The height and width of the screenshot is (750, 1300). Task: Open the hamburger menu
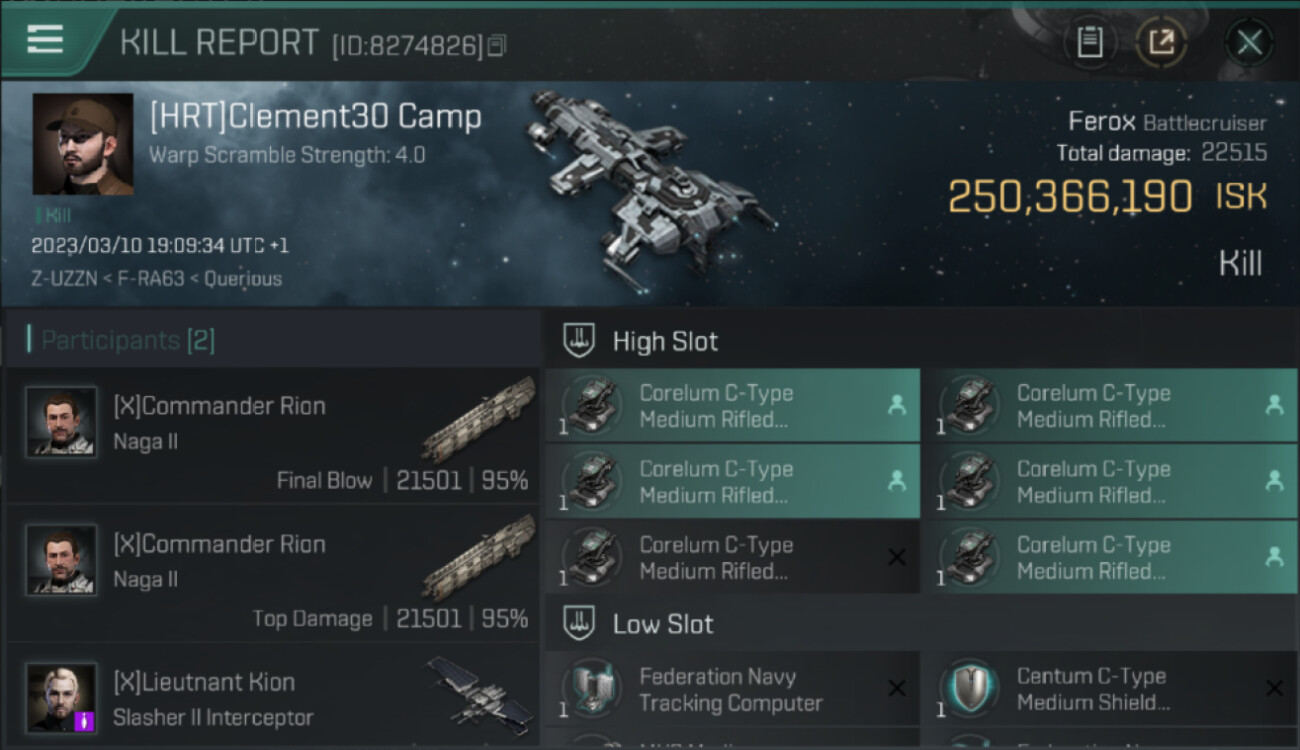(x=45, y=40)
